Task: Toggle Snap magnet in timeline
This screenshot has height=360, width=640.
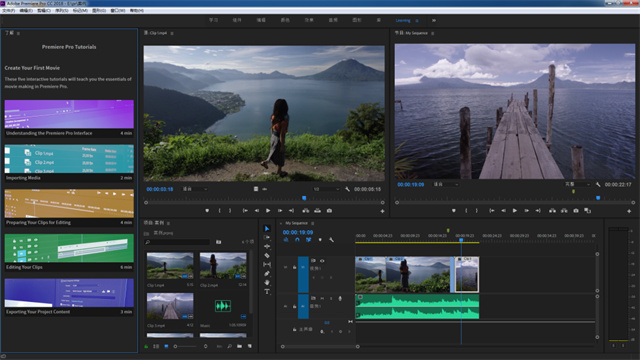Action: [297, 240]
